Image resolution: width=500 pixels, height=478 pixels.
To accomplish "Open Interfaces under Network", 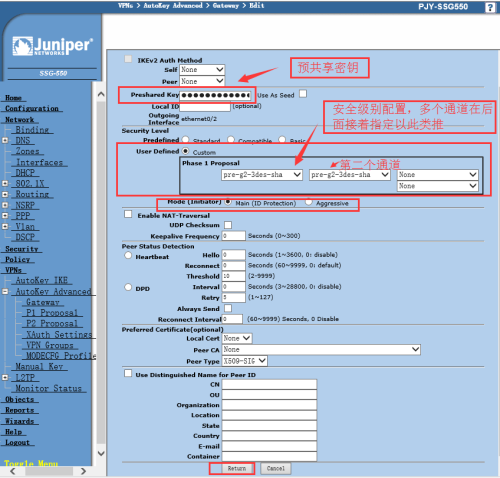I will point(39,162).
